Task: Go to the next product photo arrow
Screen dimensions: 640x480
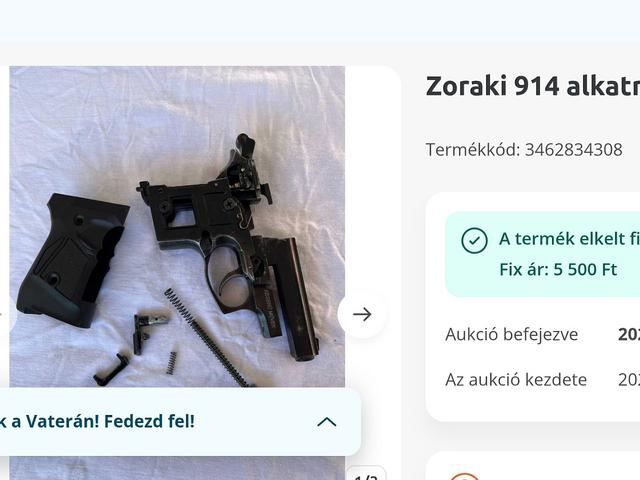Action: click(x=362, y=314)
